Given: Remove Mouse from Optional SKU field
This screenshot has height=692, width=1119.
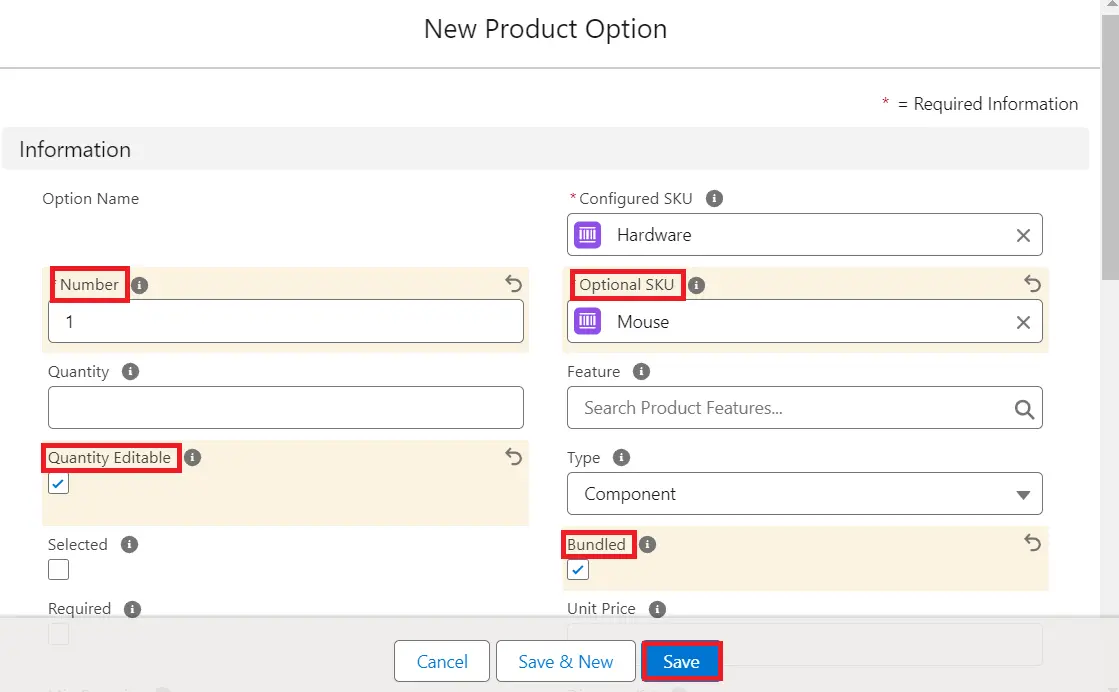Looking at the screenshot, I should (1023, 322).
